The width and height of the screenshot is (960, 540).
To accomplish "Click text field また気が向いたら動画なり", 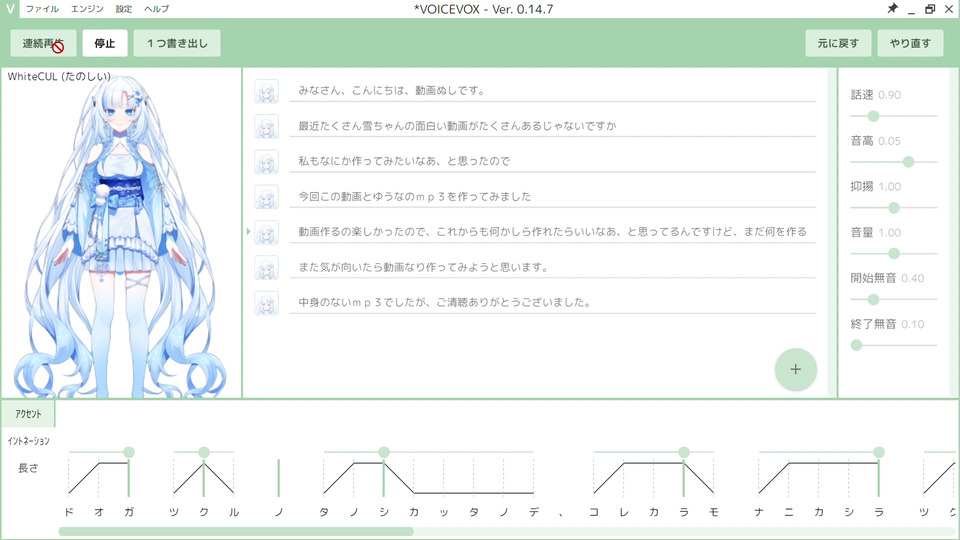I will (x=552, y=268).
